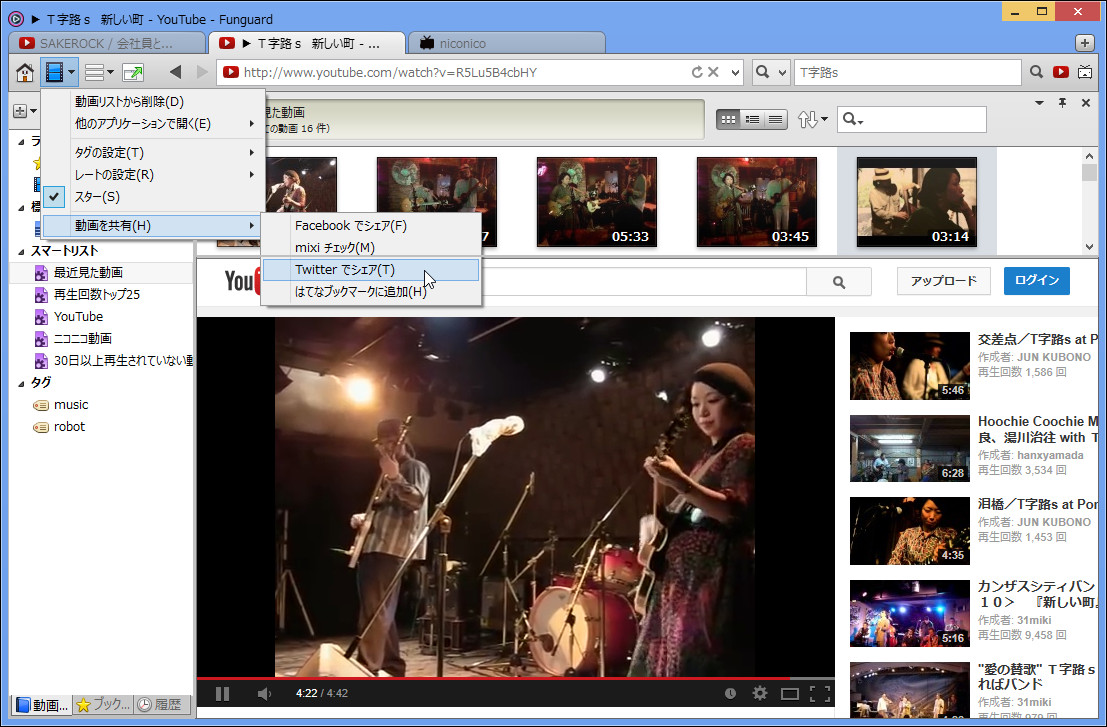Select the YouTube smart list

pyautogui.click(x=78, y=316)
